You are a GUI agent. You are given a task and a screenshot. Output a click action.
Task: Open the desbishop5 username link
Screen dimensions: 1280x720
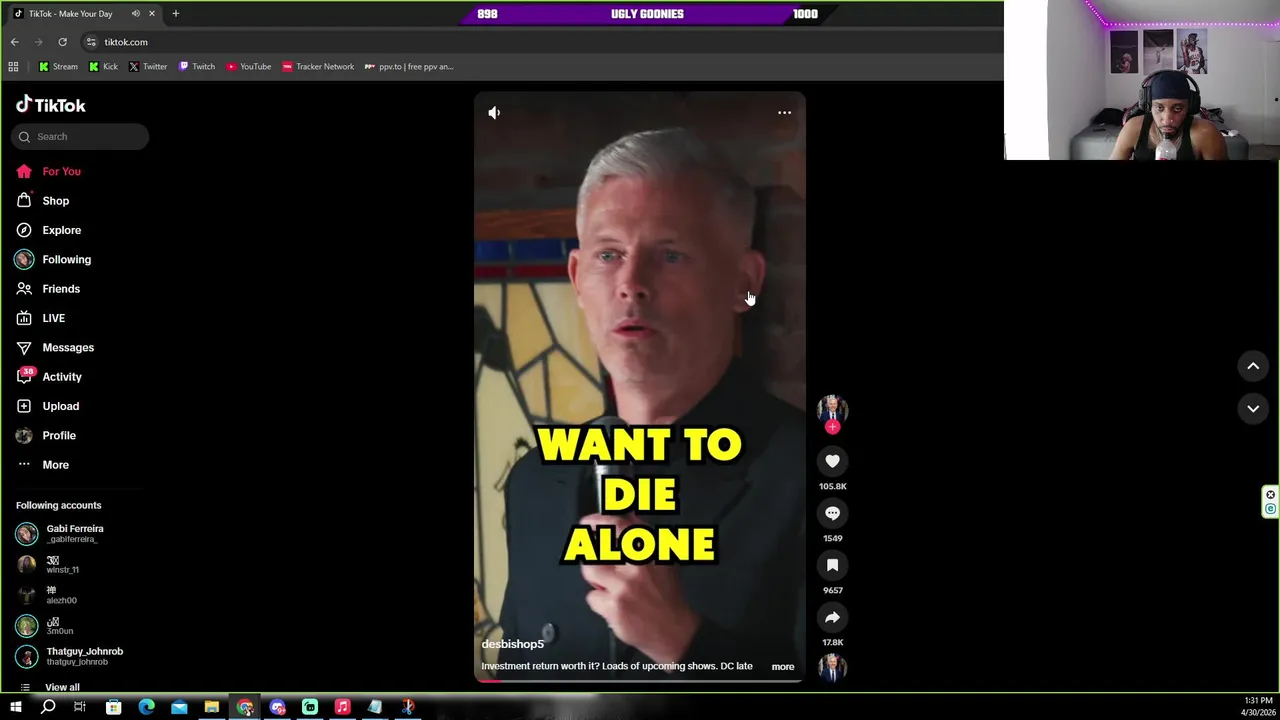512,644
